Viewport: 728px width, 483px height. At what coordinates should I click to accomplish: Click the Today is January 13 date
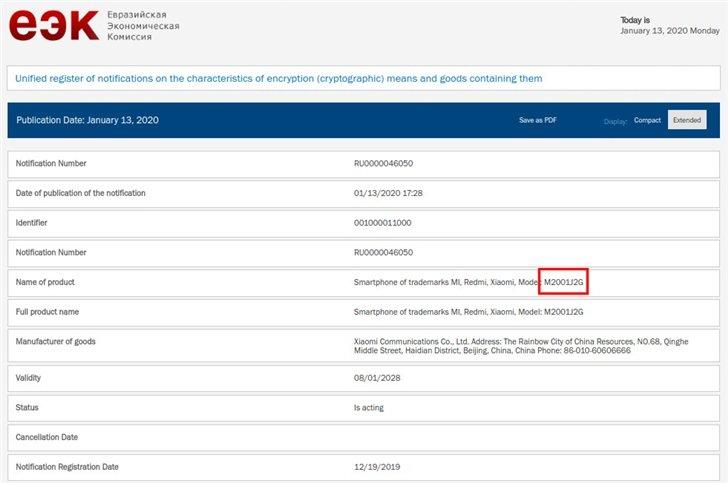(x=670, y=26)
